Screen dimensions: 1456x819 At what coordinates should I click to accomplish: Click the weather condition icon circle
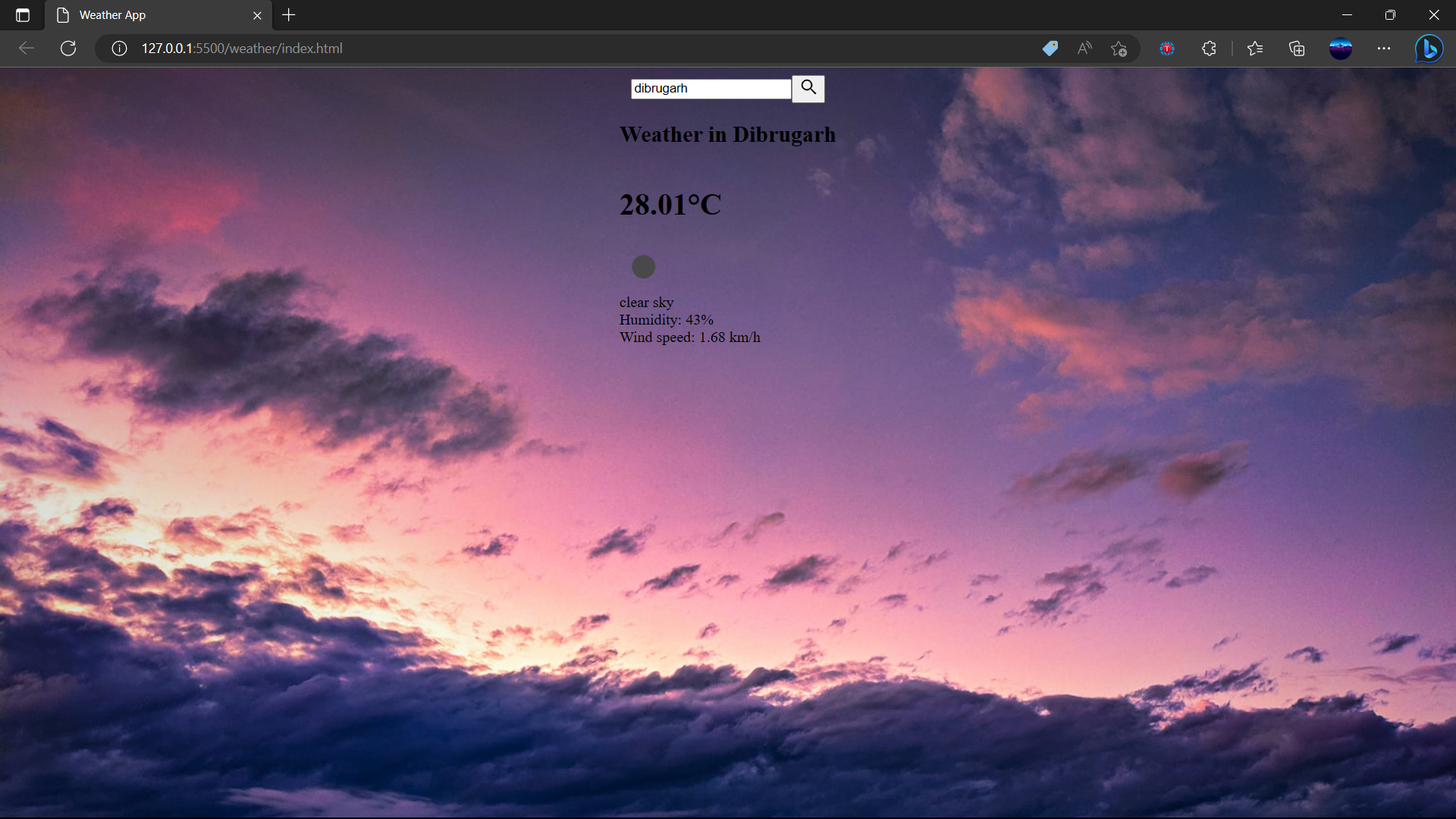(643, 266)
